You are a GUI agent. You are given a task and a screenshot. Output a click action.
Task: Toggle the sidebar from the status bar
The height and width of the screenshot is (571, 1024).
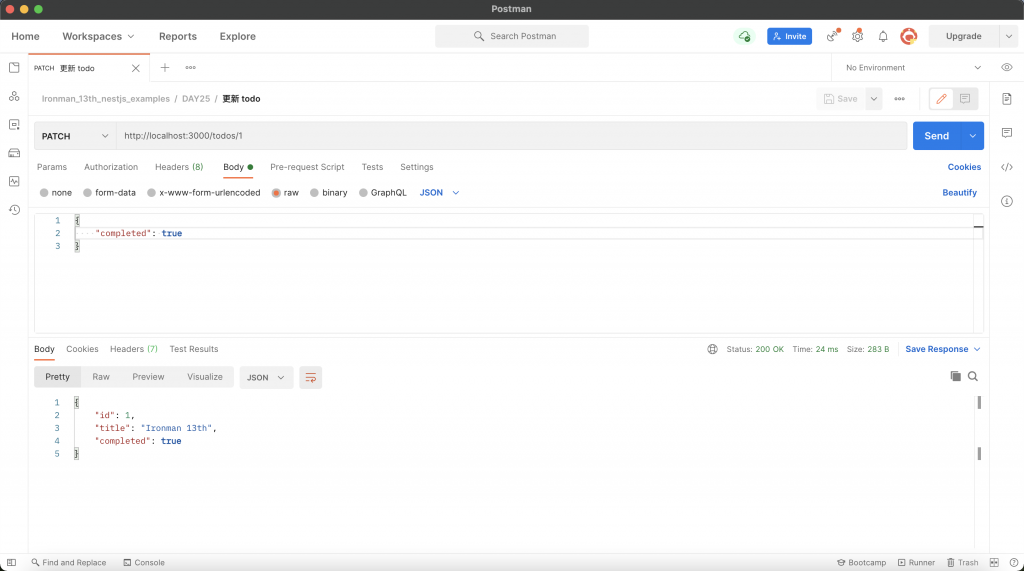click(x=11, y=563)
